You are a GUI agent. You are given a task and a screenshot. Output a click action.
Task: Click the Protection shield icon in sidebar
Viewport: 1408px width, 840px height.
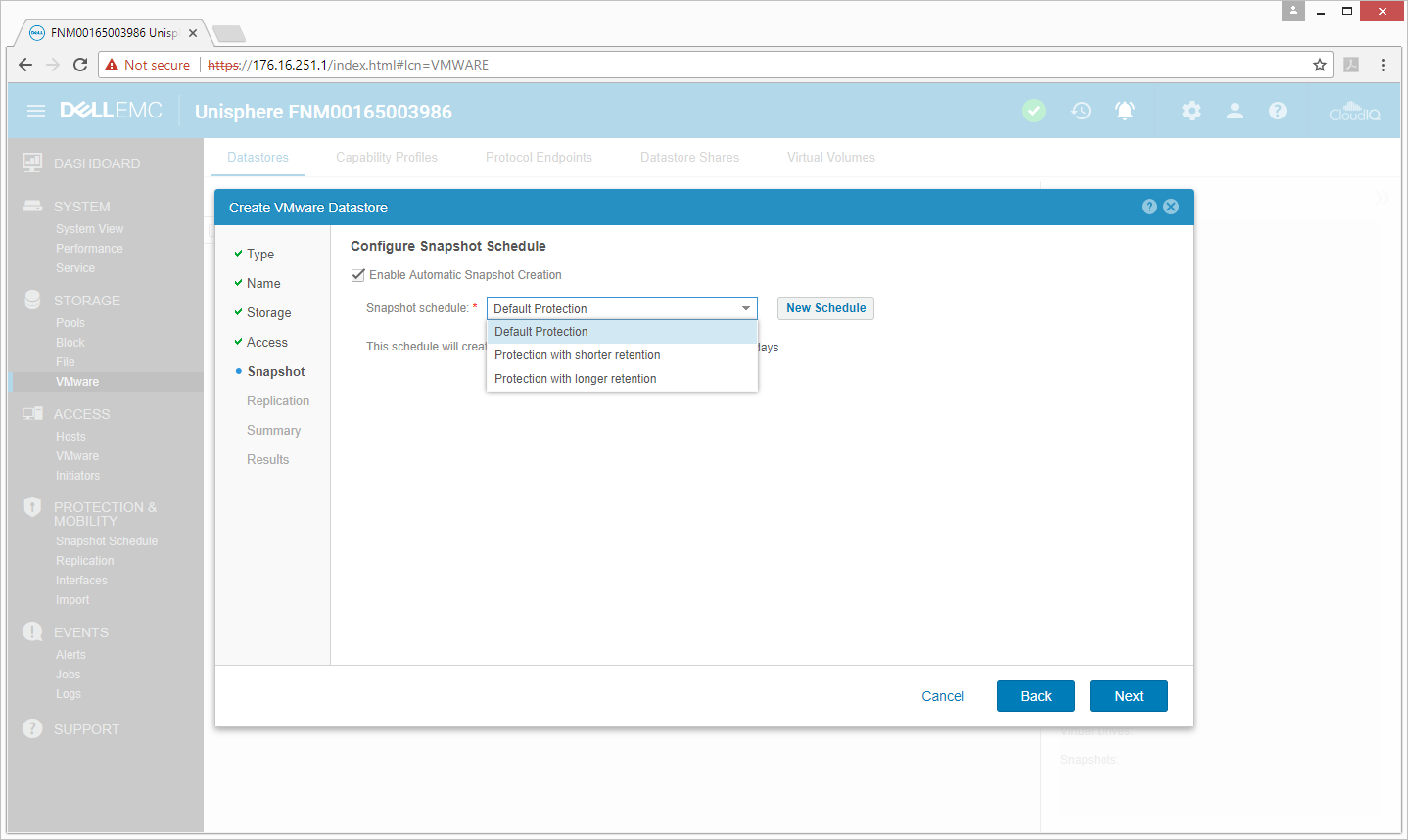pyautogui.click(x=32, y=507)
